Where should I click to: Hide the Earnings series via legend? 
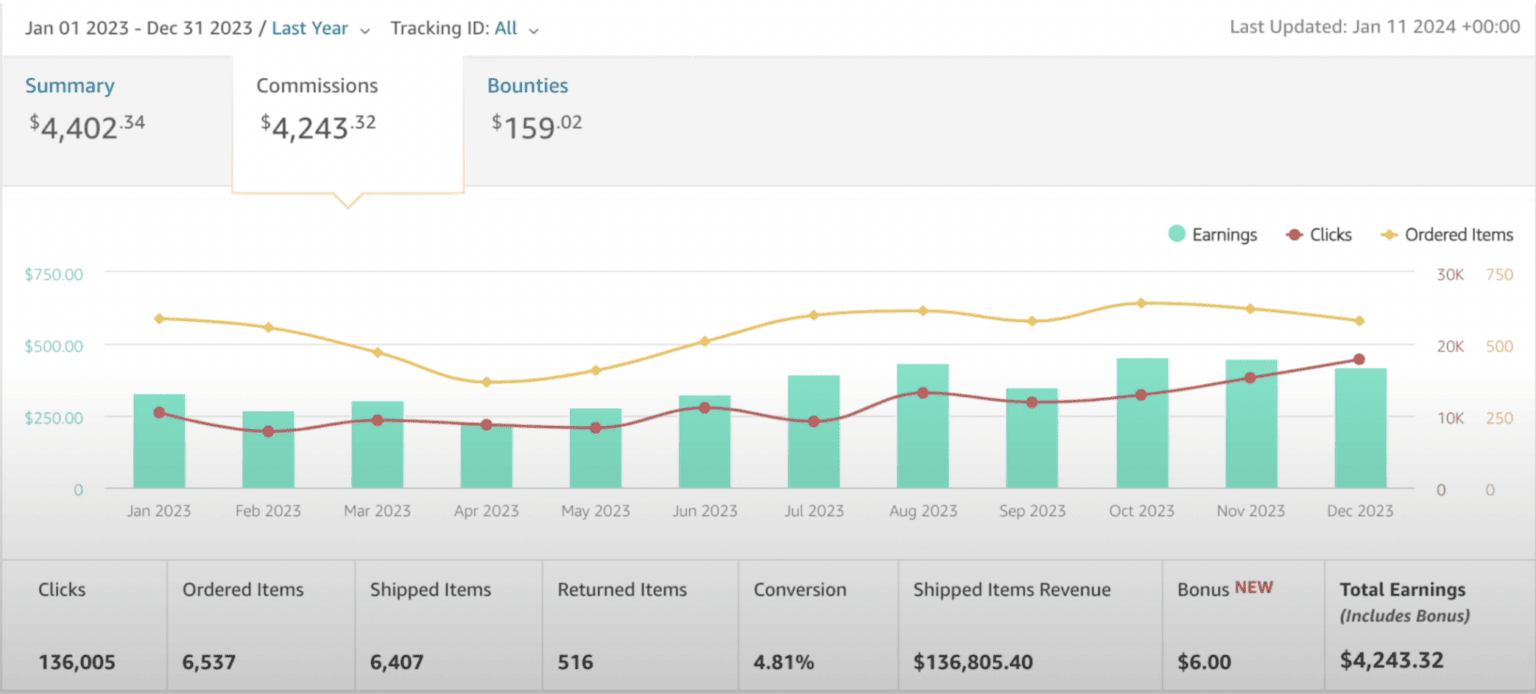(1212, 234)
